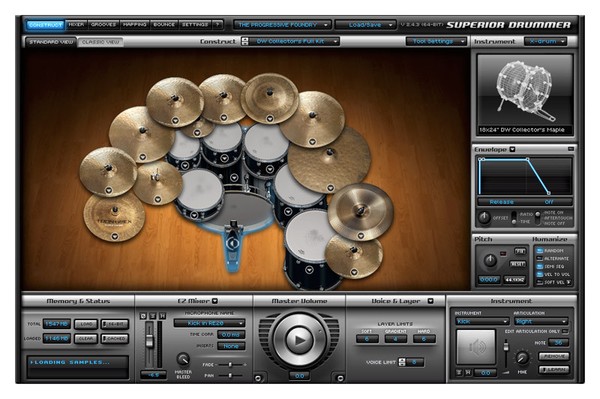The image size is (600, 399).
Task: Mute the EZ Mixer channel
Action: point(162,316)
